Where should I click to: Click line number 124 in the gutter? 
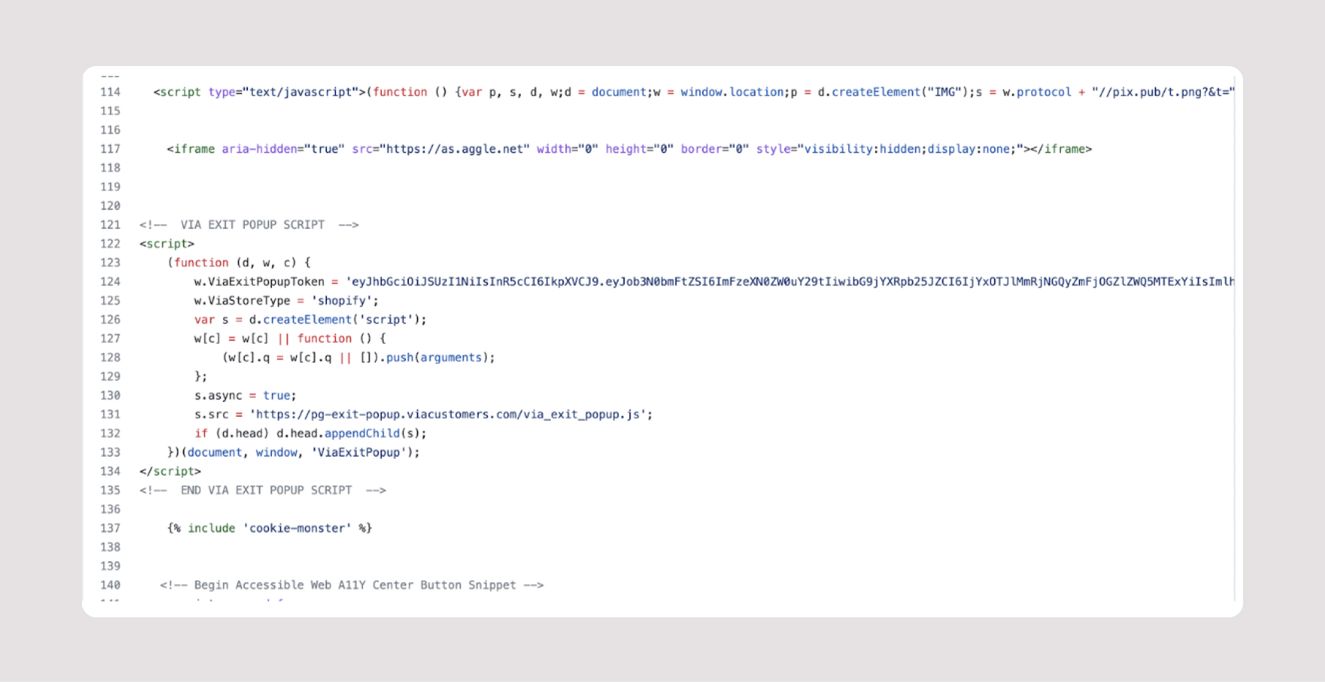110,282
